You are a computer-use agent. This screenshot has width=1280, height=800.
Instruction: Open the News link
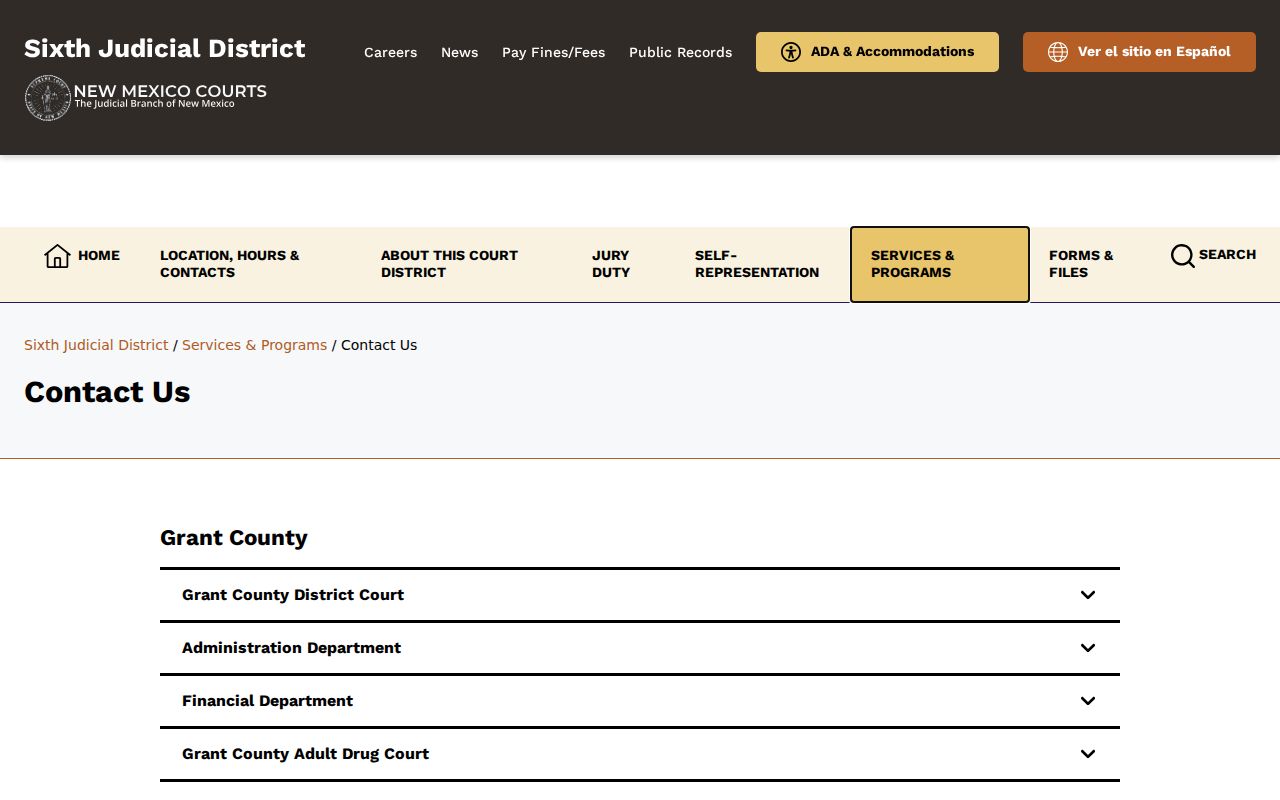click(459, 52)
